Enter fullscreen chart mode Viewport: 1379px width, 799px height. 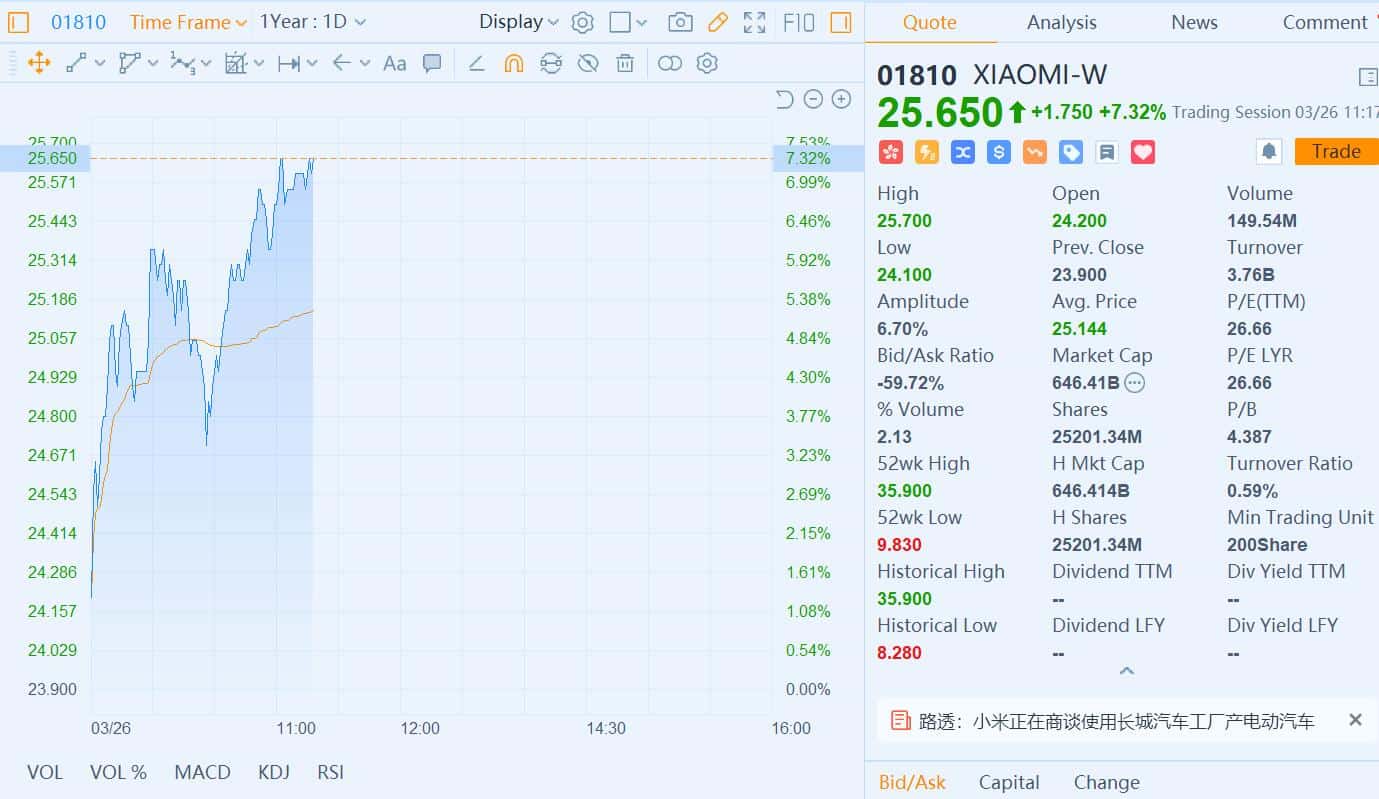755,22
